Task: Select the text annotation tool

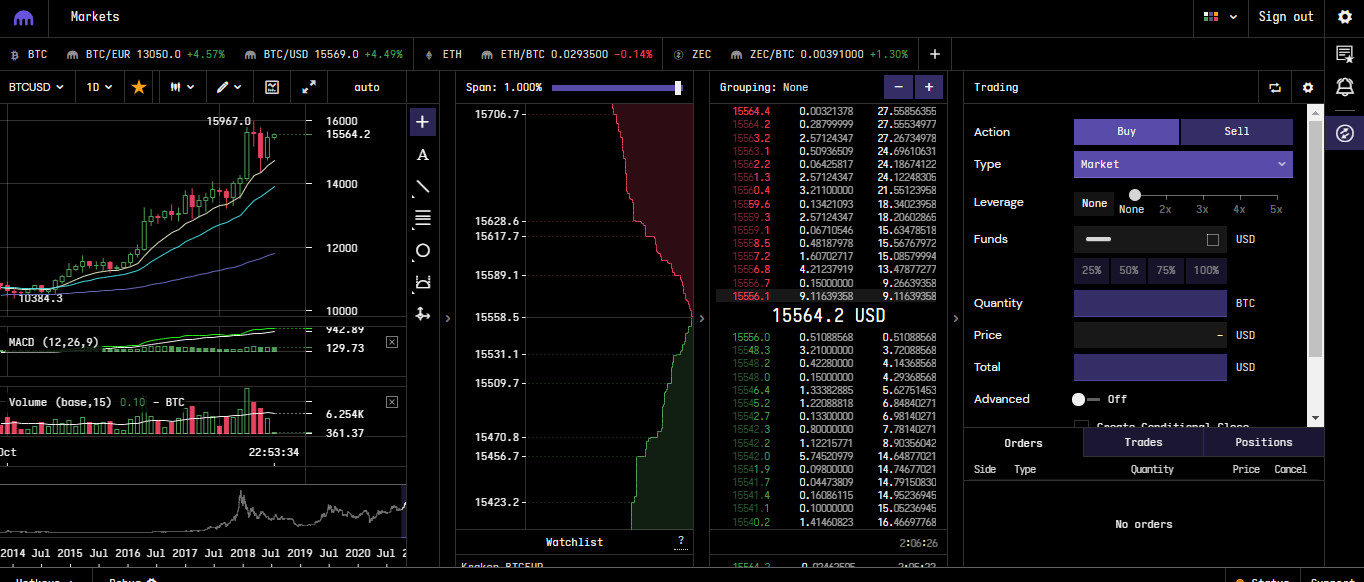Action: coord(422,154)
